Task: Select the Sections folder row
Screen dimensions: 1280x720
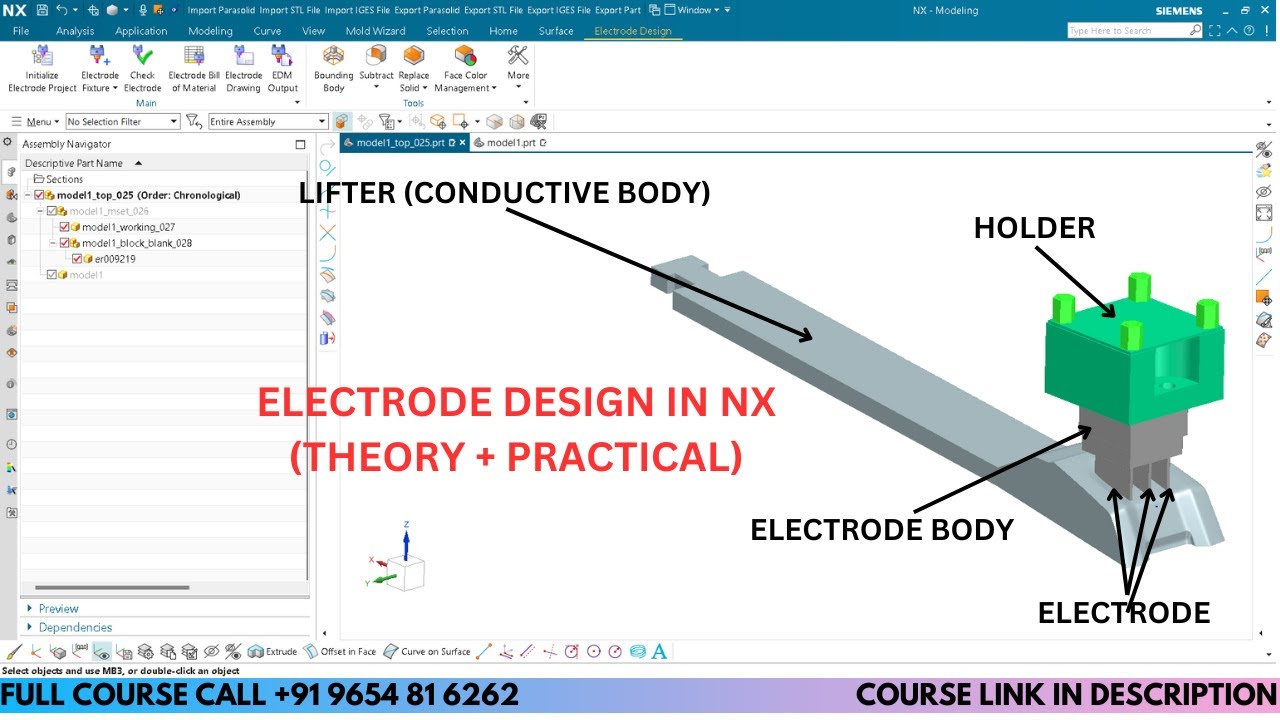Action: coord(165,179)
